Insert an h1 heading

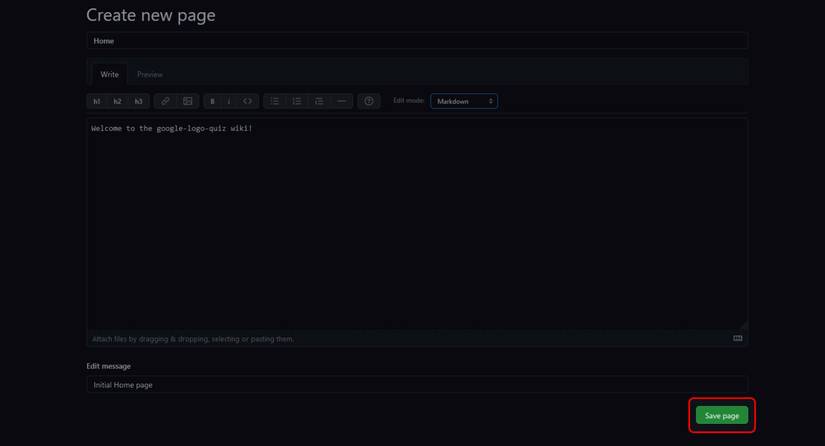pyautogui.click(x=97, y=101)
